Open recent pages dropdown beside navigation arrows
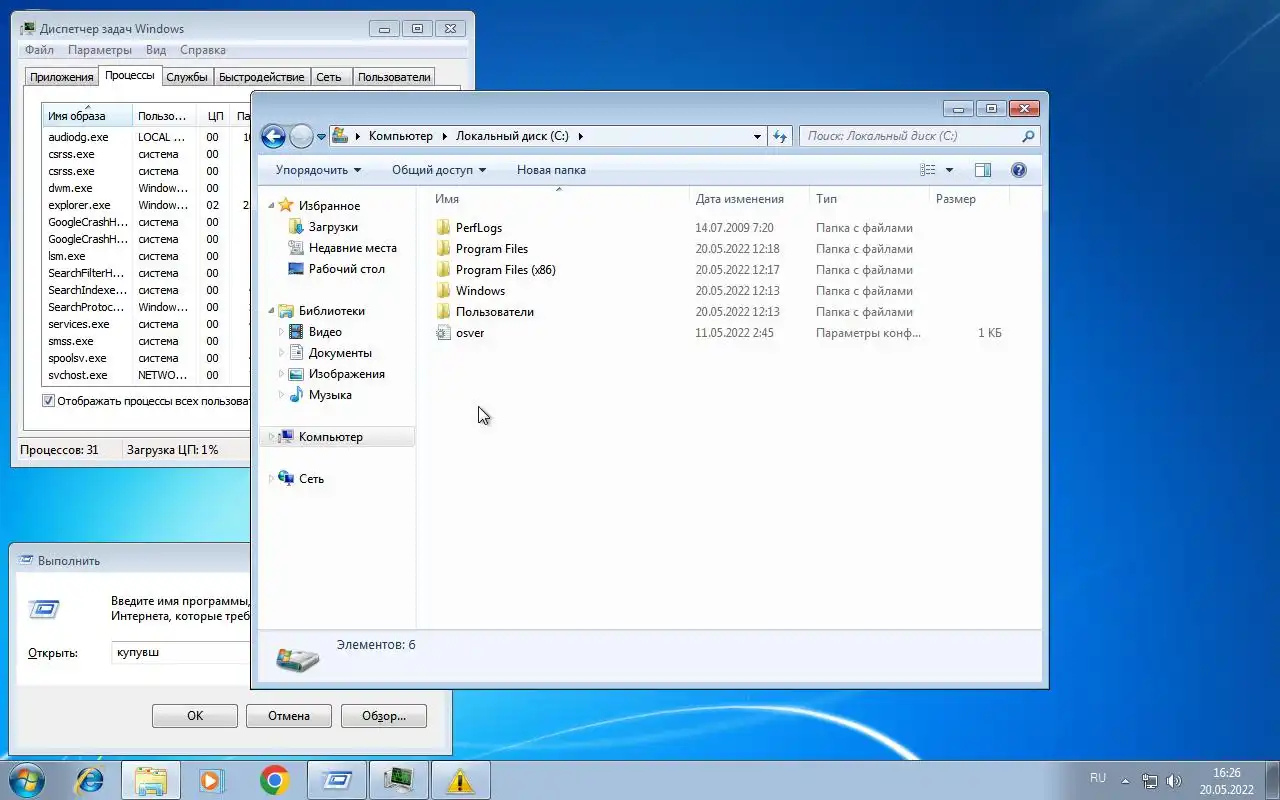1280x800 pixels. pyautogui.click(x=321, y=137)
